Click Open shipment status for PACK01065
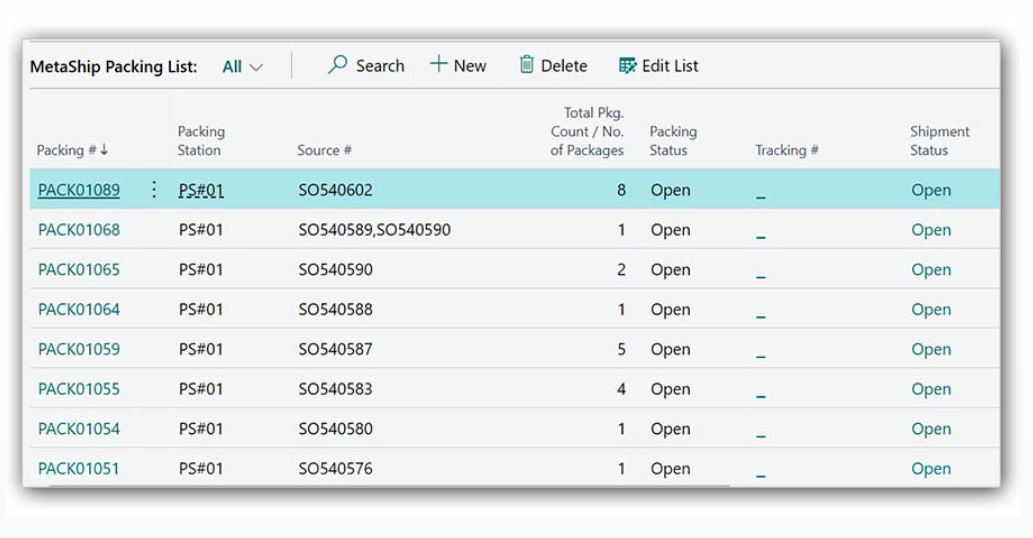 click(x=930, y=270)
